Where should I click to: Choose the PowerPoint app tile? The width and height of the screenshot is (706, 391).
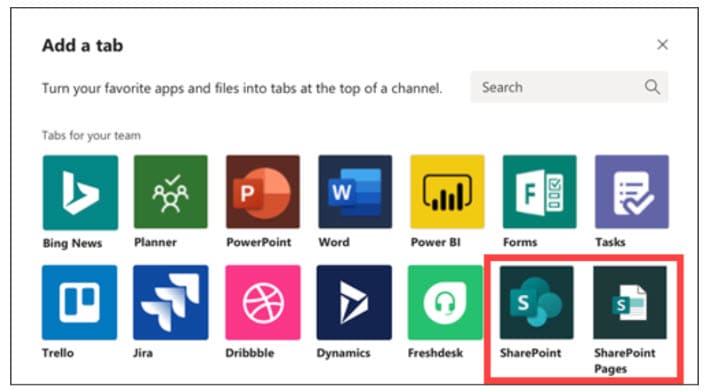(x=263, y=192)
